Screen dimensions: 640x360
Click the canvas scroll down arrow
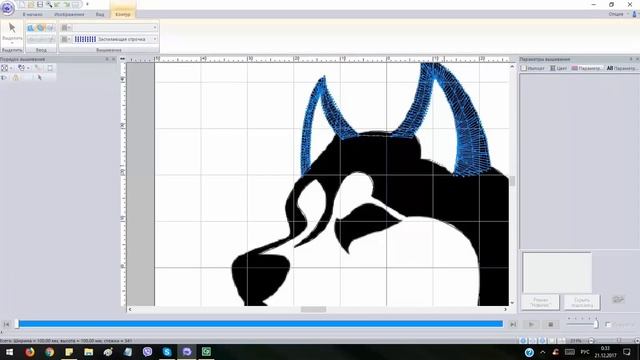(512, 303)
